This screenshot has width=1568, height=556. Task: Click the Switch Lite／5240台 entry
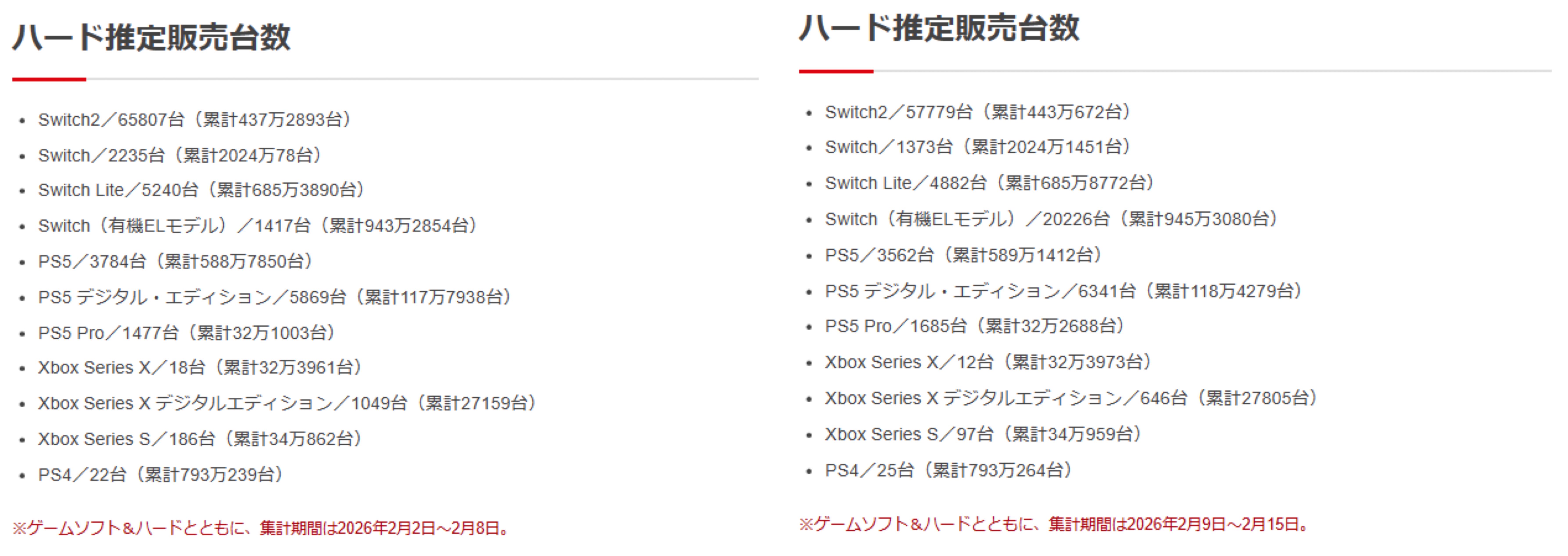pyautogui.click(x=201, y=190)
